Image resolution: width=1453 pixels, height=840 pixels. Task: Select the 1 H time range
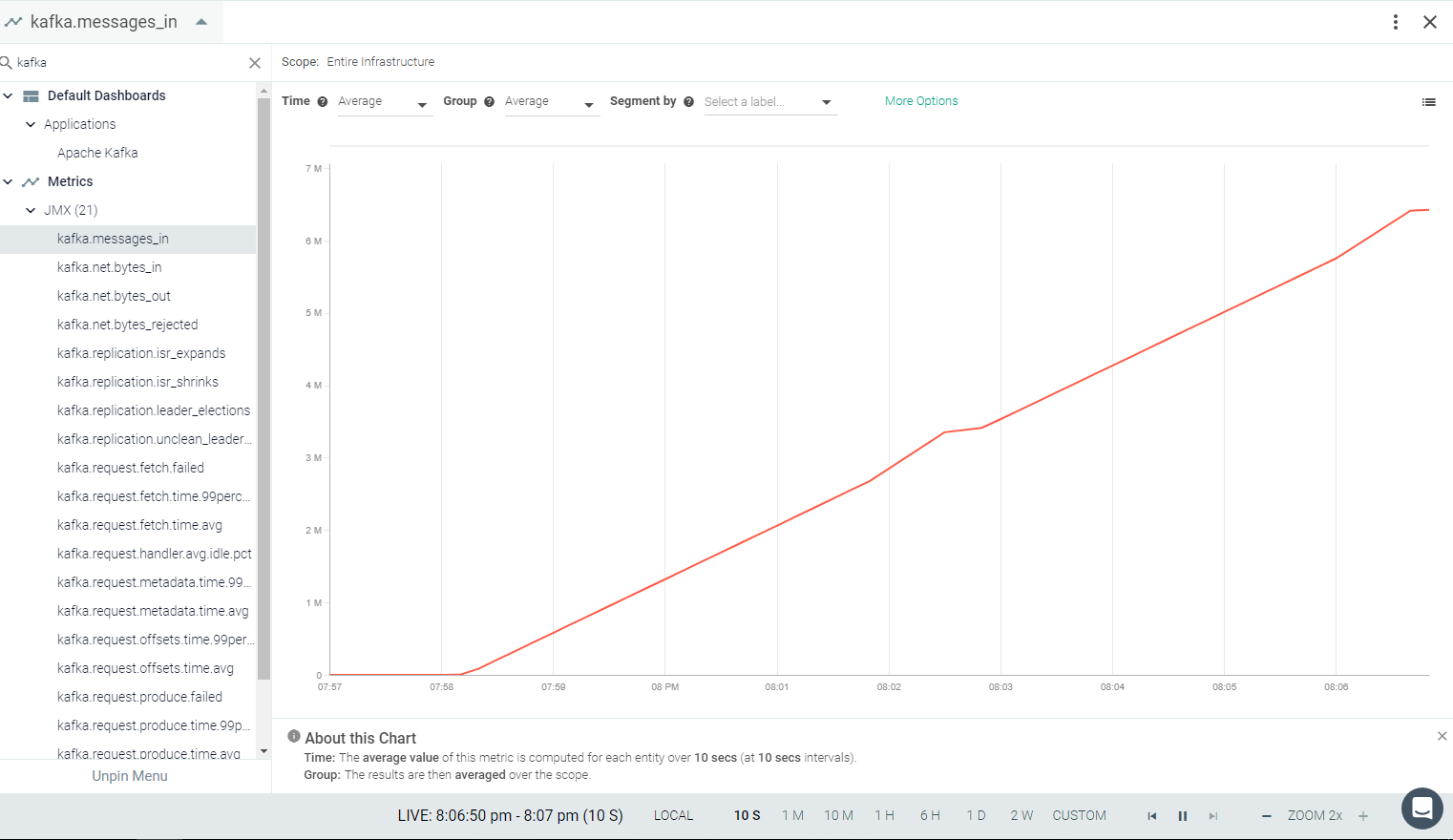point(884,816)
